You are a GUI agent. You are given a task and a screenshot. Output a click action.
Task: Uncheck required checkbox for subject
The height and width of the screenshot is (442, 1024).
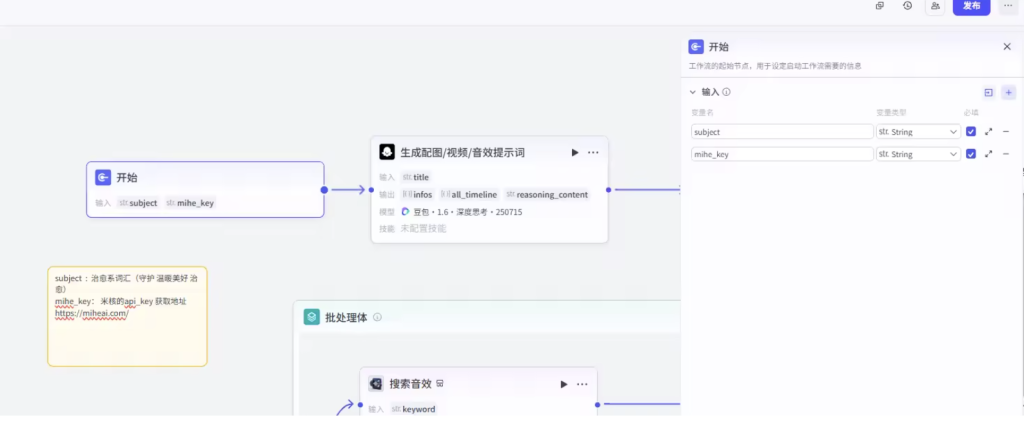971,131
